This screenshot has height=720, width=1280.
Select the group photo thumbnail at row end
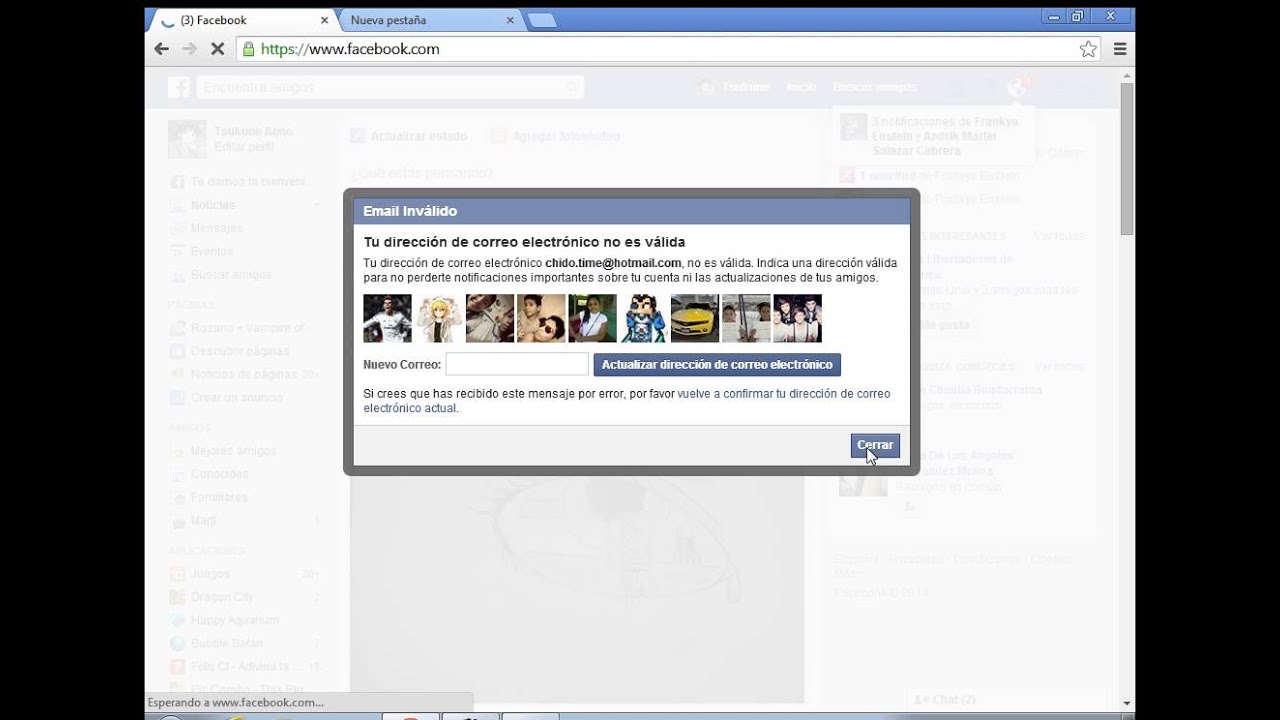797,319
